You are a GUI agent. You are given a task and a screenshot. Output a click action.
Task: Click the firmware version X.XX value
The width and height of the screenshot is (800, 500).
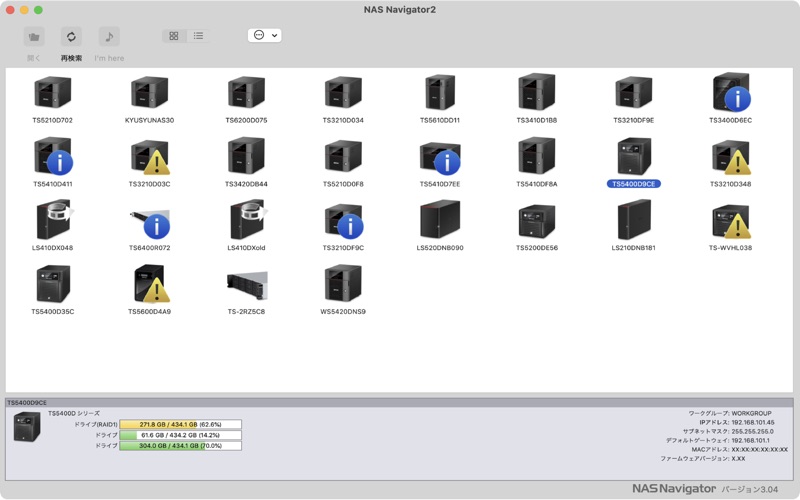(x=738, y=459)
